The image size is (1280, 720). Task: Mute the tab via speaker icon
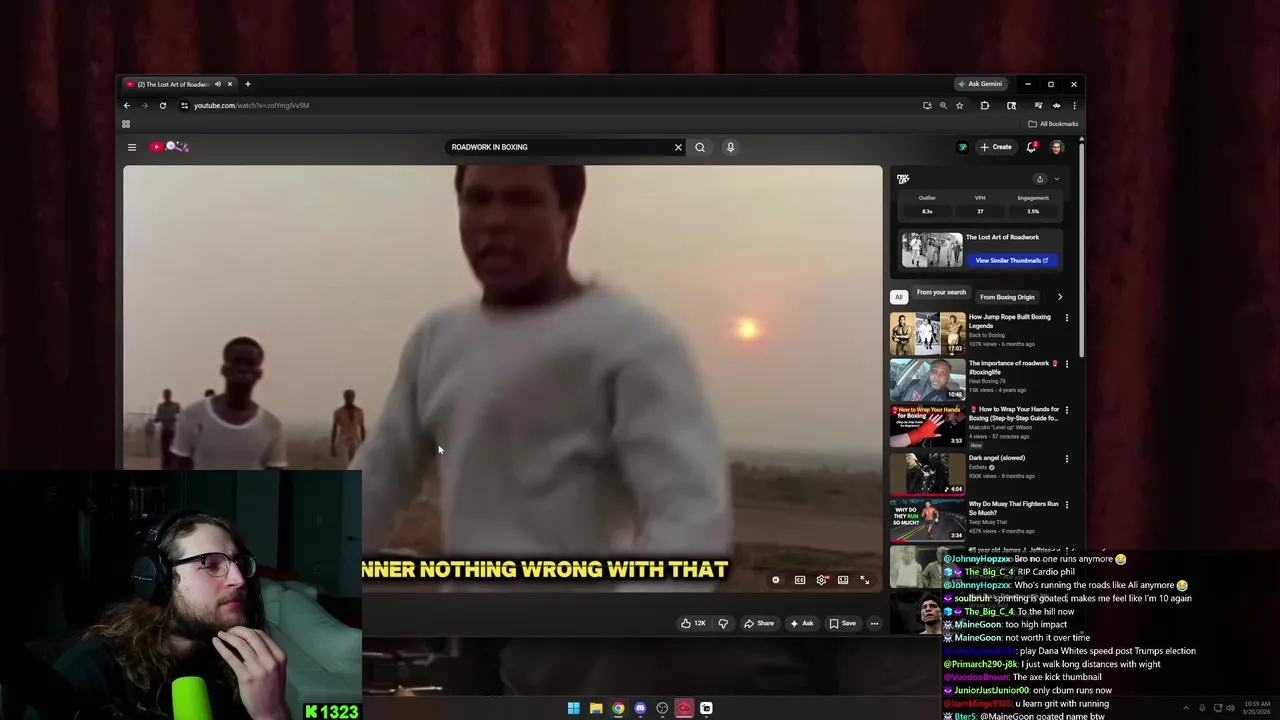tap(217, 84)
